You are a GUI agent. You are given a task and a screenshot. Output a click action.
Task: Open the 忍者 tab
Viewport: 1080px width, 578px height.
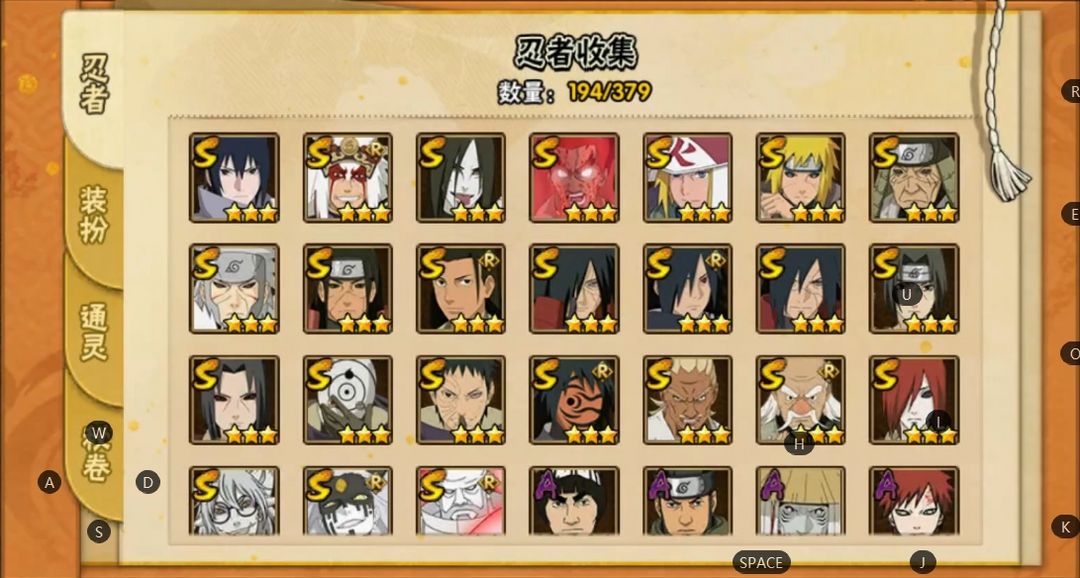pos(94,84)
